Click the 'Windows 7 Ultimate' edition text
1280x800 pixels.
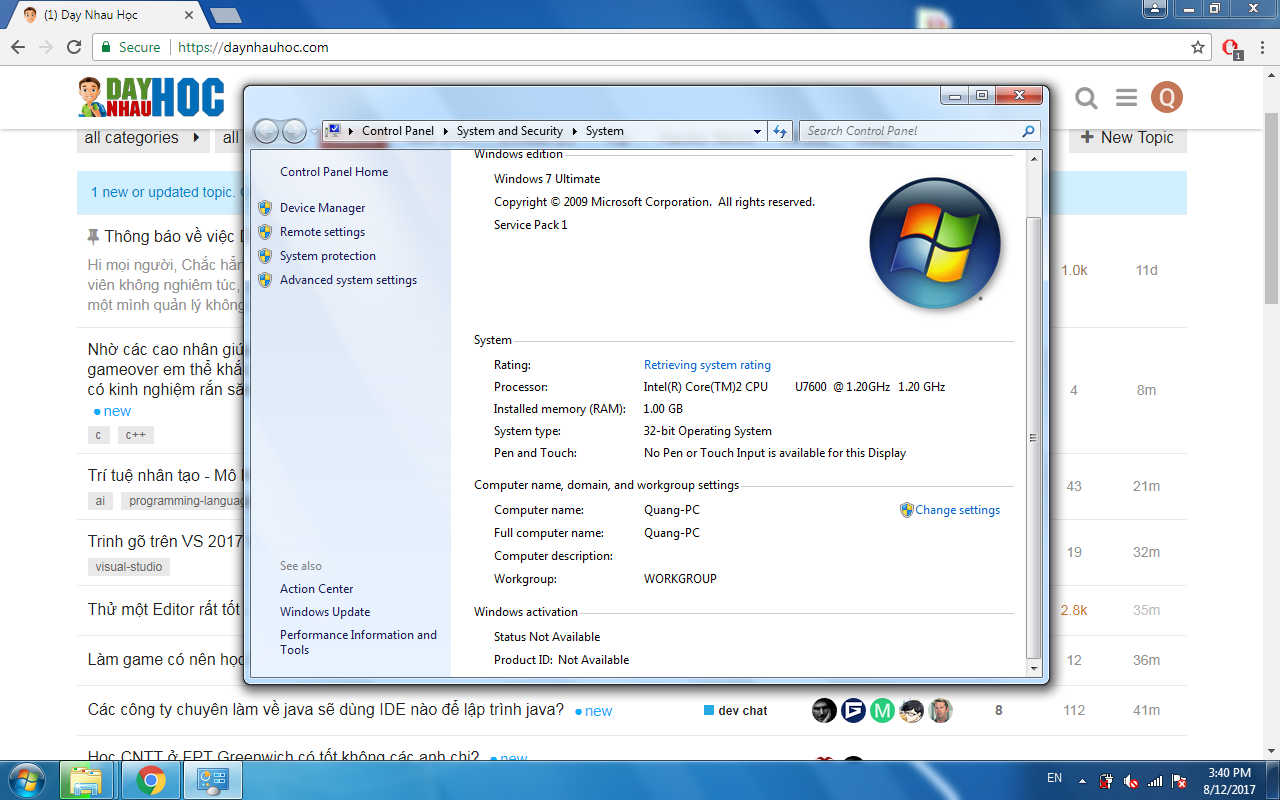click(x=547, y=179)
